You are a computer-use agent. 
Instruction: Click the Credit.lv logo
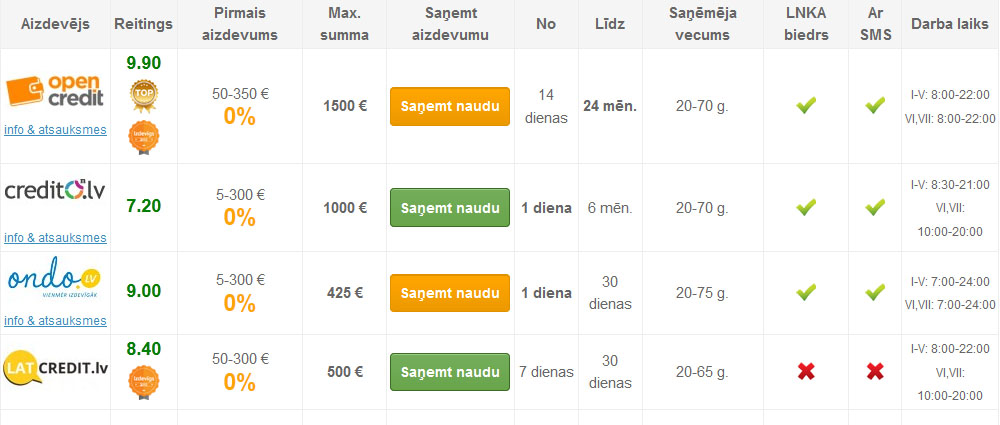pyautogui.click(x=55, y=190)
